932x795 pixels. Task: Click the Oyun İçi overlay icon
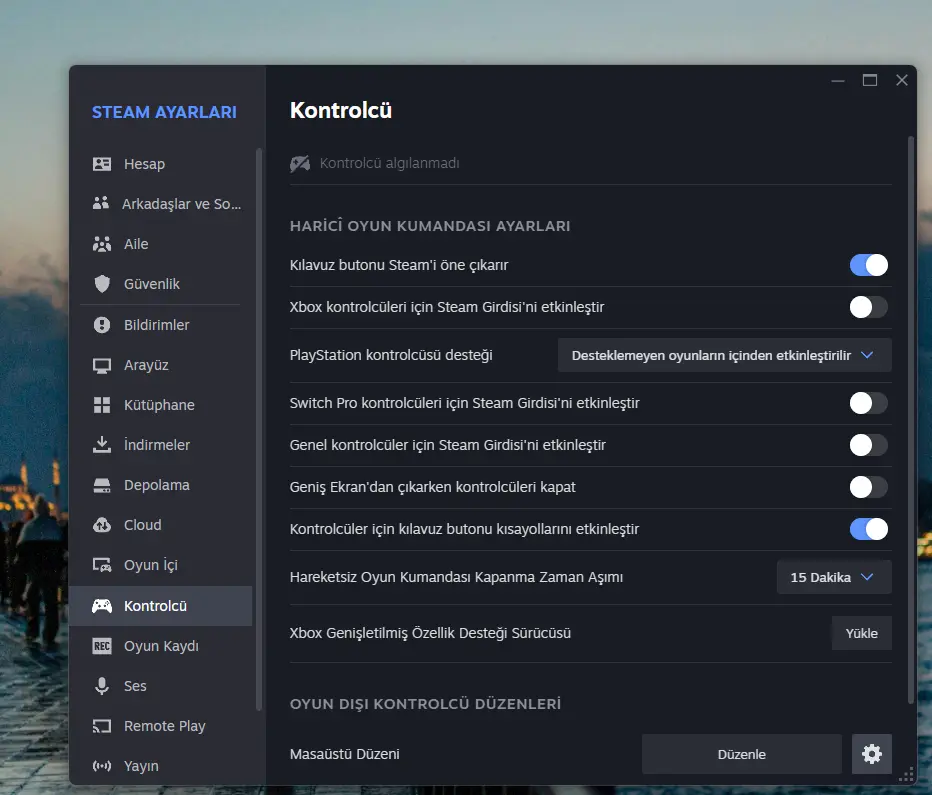point(102,565)
